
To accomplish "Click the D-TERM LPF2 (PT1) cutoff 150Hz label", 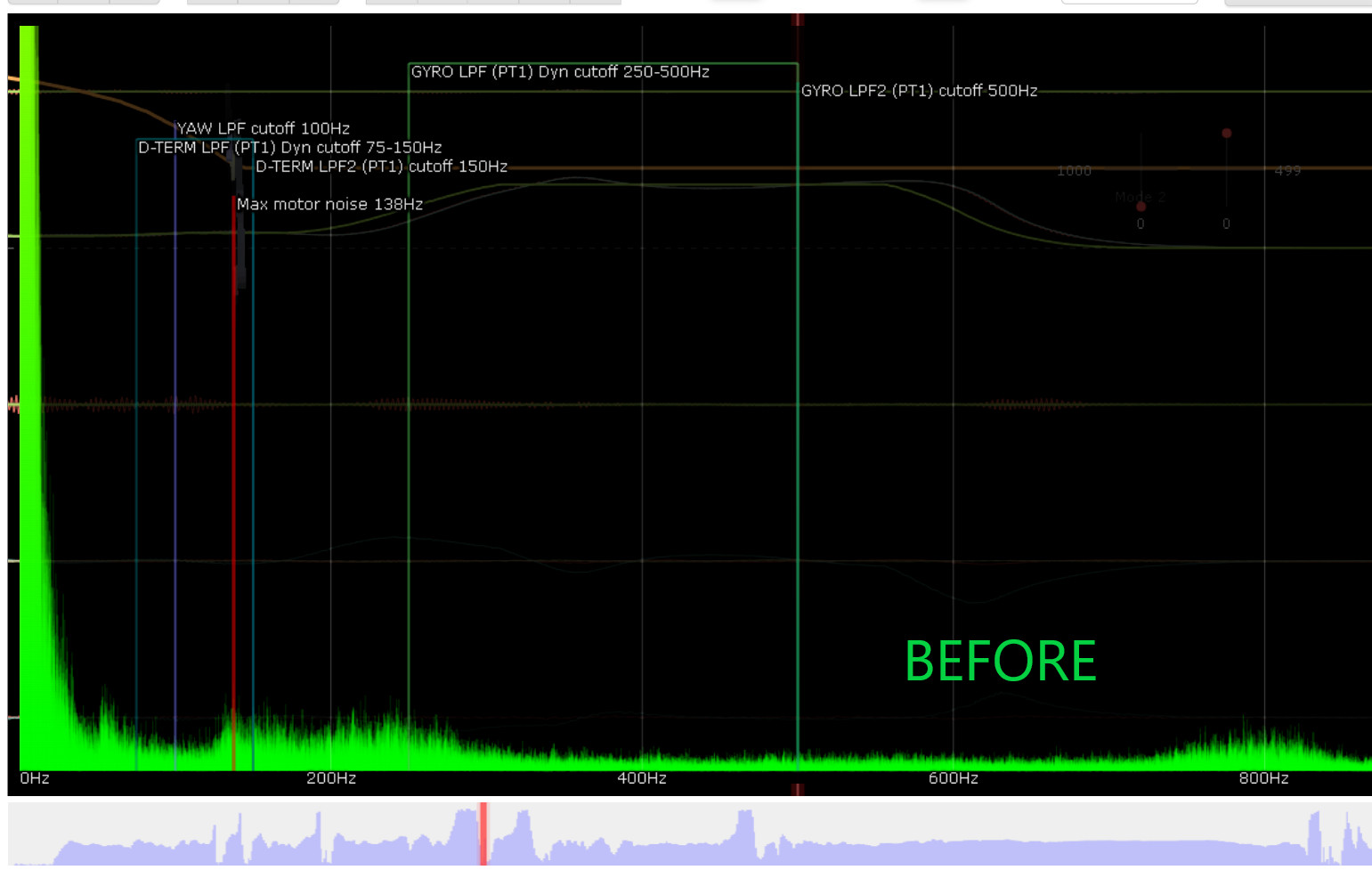I will (x=381, y=167).
